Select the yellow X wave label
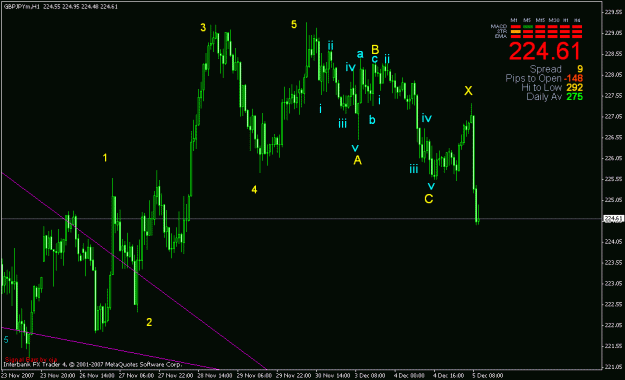The height and width of the screenshot is (380, 625). click(x=468, y=91)
